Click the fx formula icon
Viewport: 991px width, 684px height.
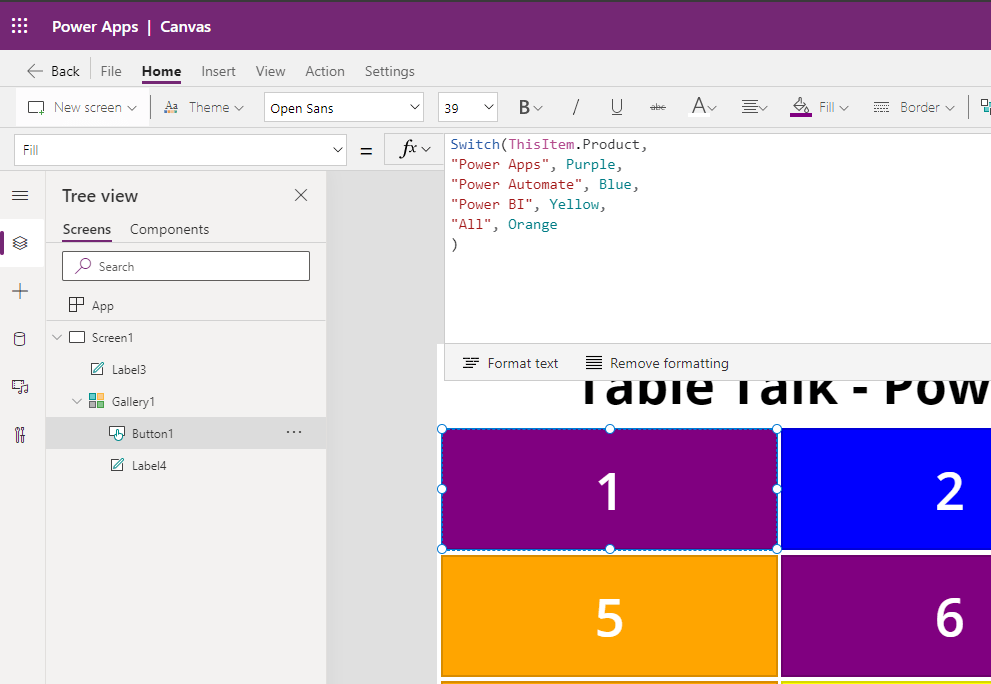click(415, 149)
